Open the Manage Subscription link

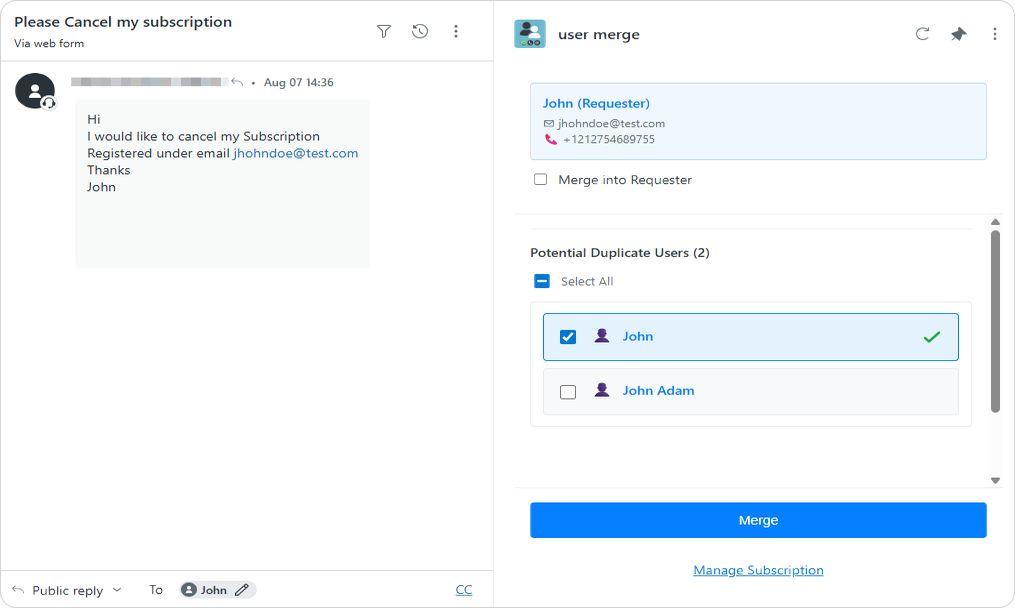pyautogui.click(x=758, y=570)
